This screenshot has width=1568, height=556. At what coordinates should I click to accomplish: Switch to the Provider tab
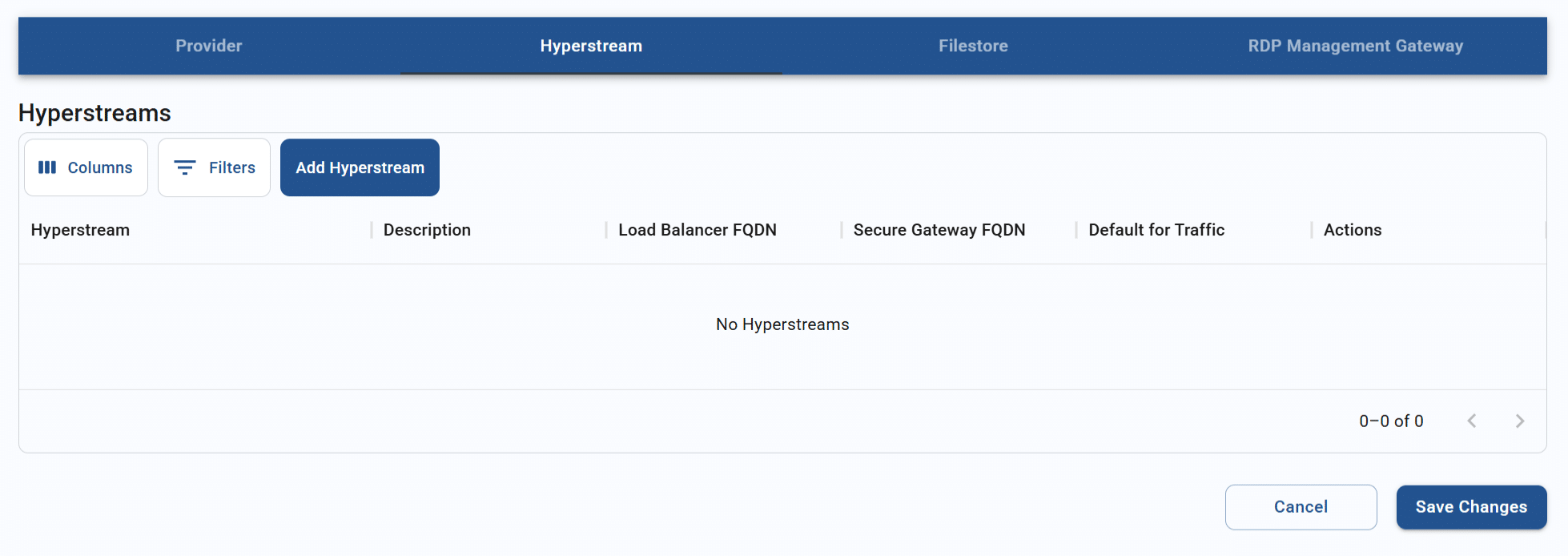click(x=208, y=46)
